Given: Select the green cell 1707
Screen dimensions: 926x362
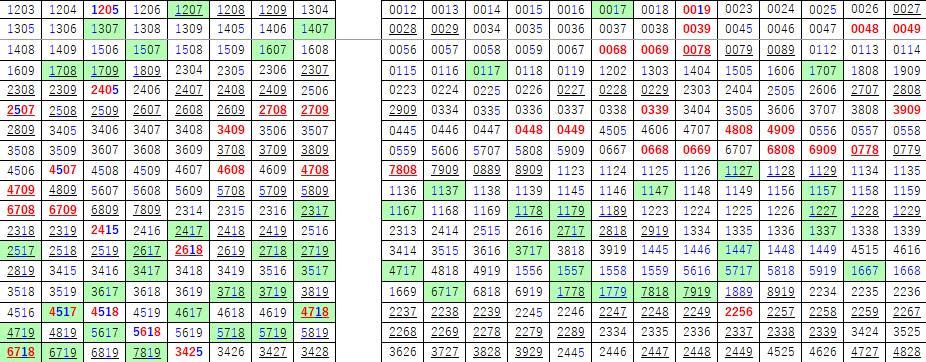Looking at the screenshot, I should [x=822, y=70].
